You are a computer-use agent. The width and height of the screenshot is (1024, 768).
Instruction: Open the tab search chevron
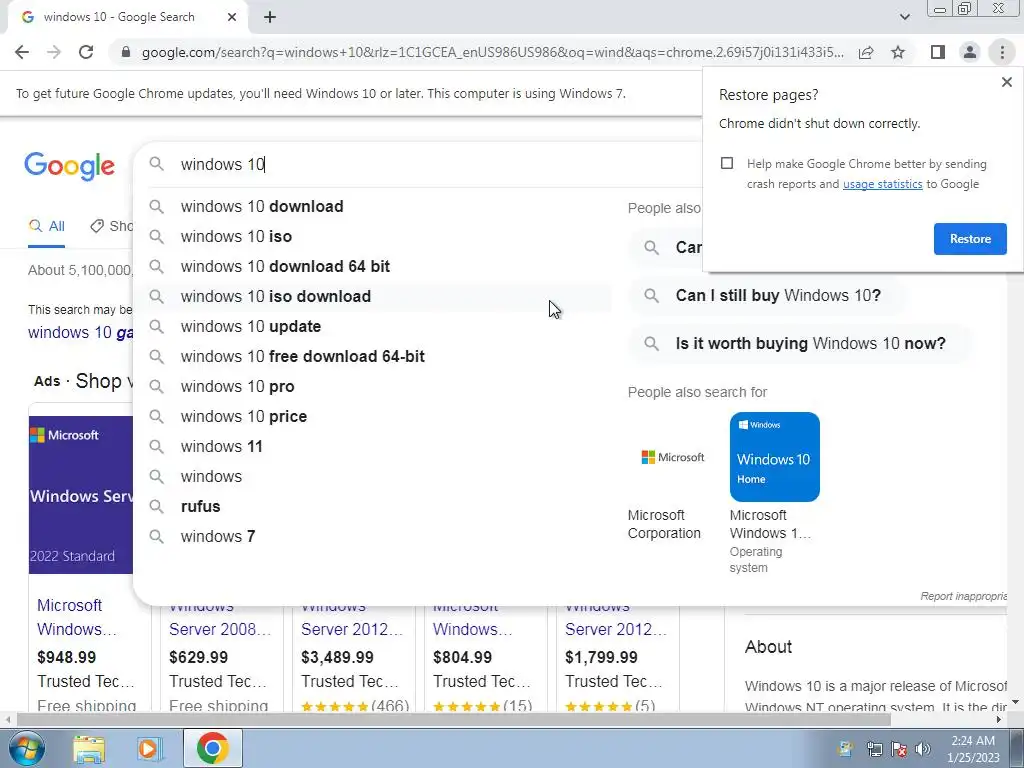pyautogui.click(x=904, y=17)
